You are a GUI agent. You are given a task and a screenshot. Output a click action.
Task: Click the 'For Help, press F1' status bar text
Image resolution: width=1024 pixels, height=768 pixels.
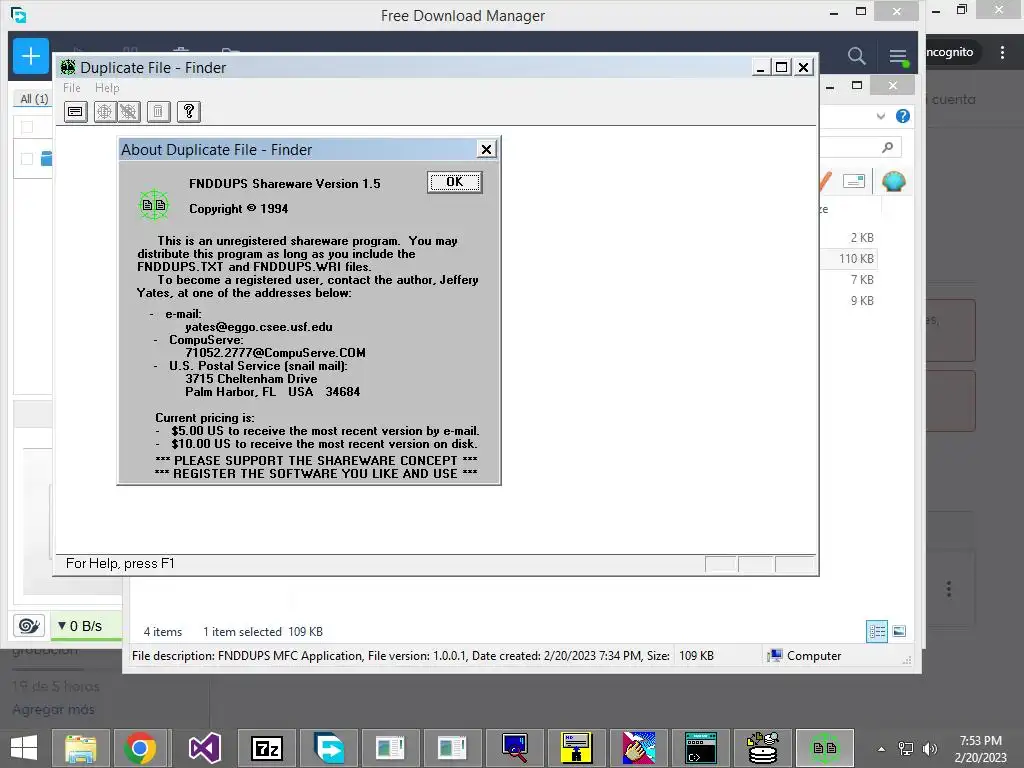click(x=120, y=564)
